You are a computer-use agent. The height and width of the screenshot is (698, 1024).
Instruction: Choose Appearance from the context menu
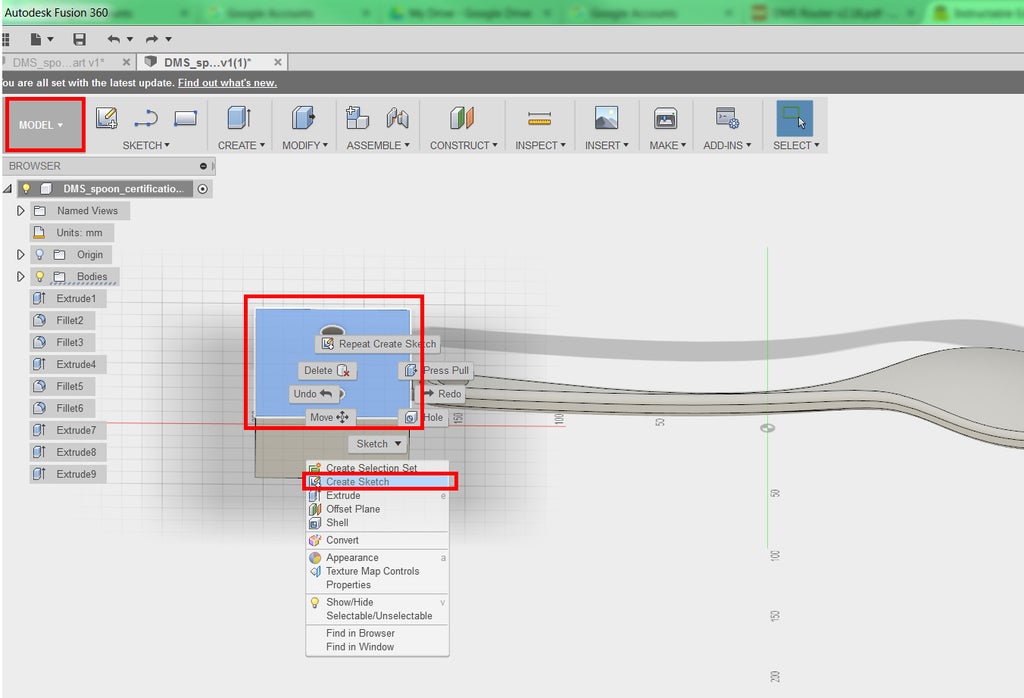(378, 558)
